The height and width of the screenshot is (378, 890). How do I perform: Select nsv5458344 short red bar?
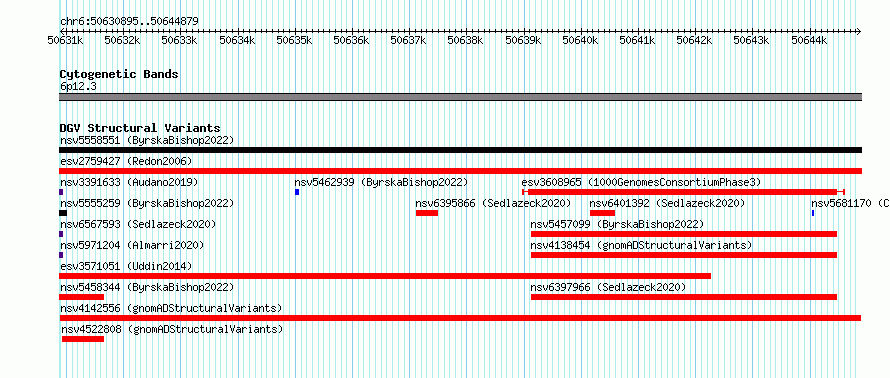tap(81, 297)
